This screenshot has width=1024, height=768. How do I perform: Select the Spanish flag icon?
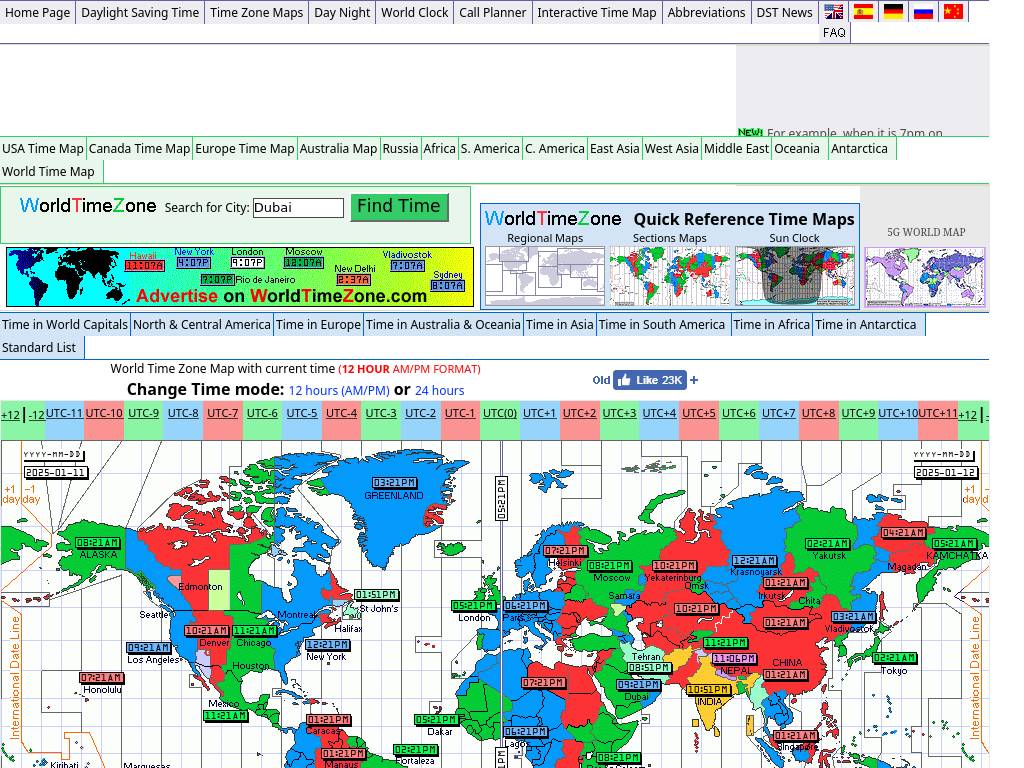click(863, 12)
